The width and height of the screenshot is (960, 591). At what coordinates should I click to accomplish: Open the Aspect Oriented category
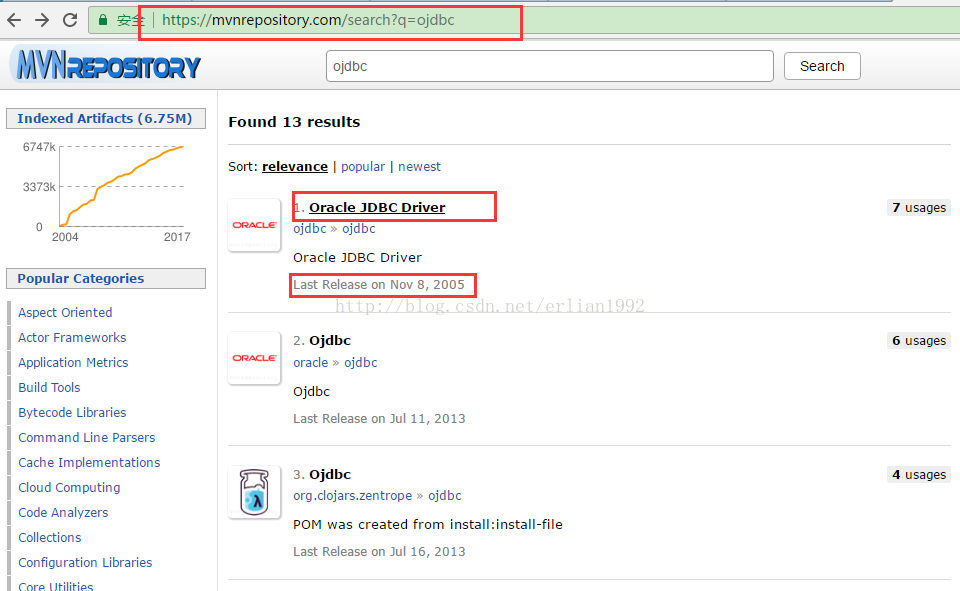tap(65, 312)
